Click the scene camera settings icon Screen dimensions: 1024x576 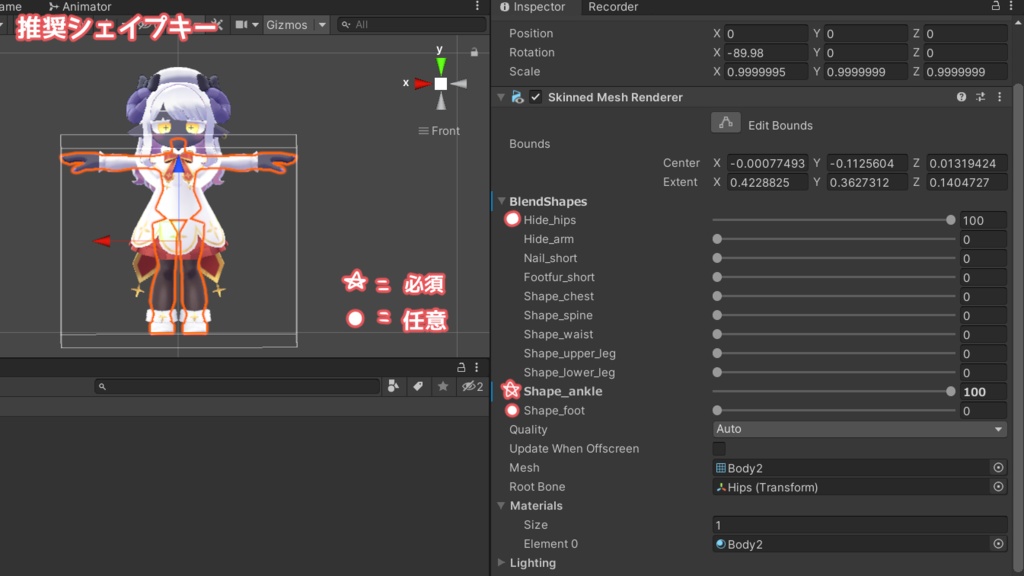242,24
